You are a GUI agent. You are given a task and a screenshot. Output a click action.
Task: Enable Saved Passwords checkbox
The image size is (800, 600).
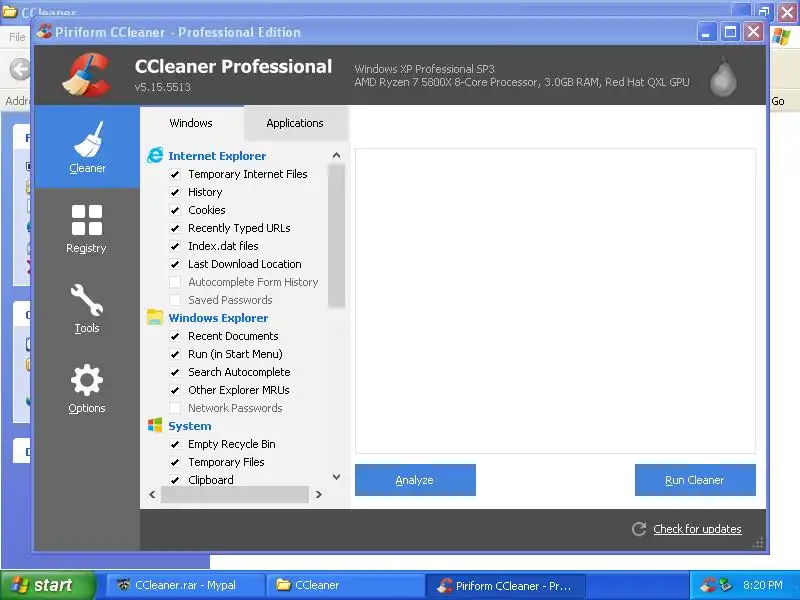tap(175, 300)
